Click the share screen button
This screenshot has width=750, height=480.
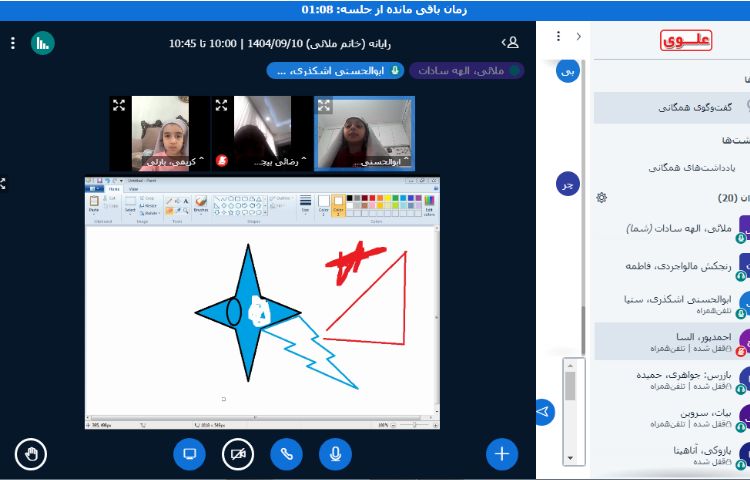[x=189, y=454]
